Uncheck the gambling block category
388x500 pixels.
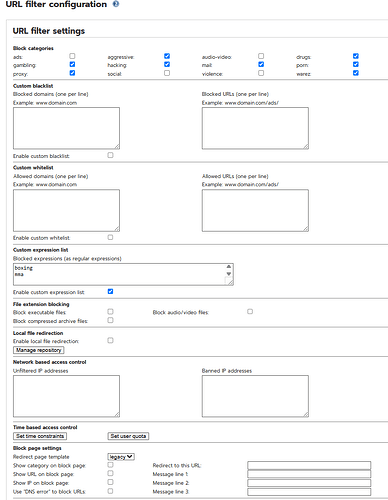(x=72, y=64)
